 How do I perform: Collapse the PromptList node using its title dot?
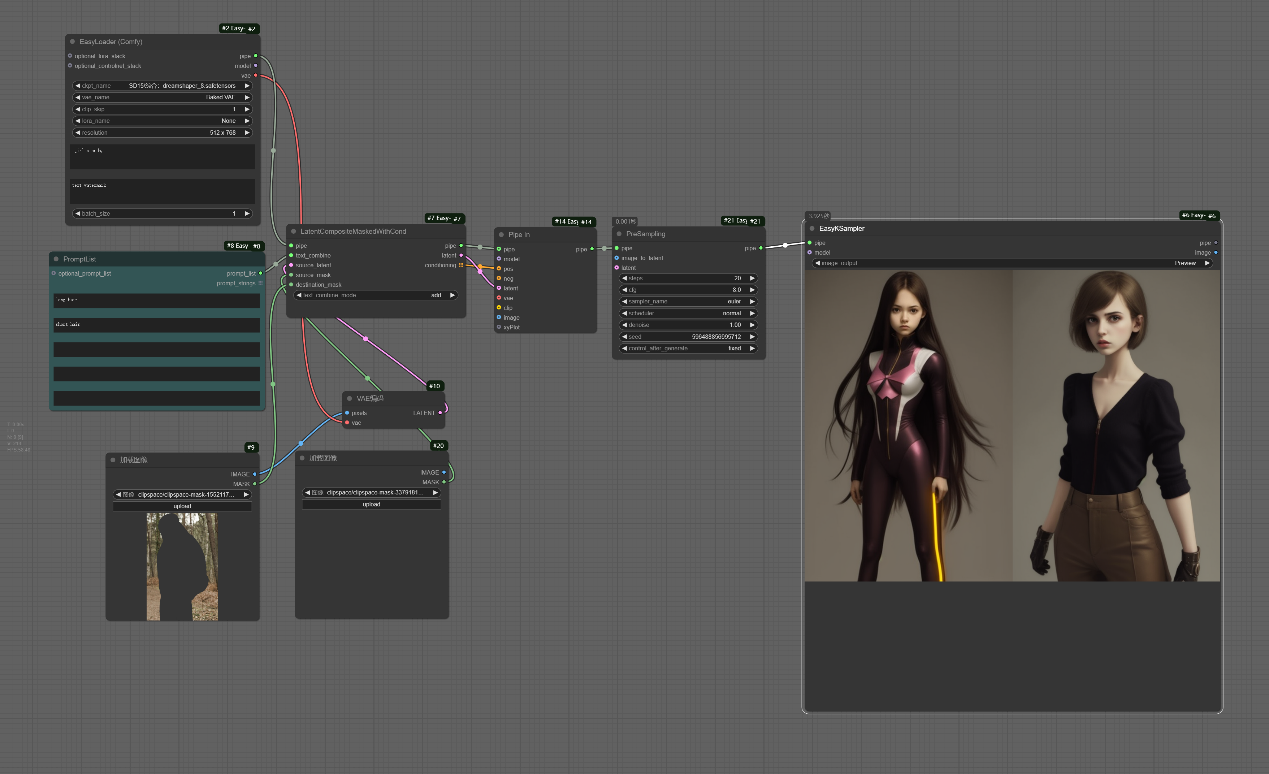point(56,259)
